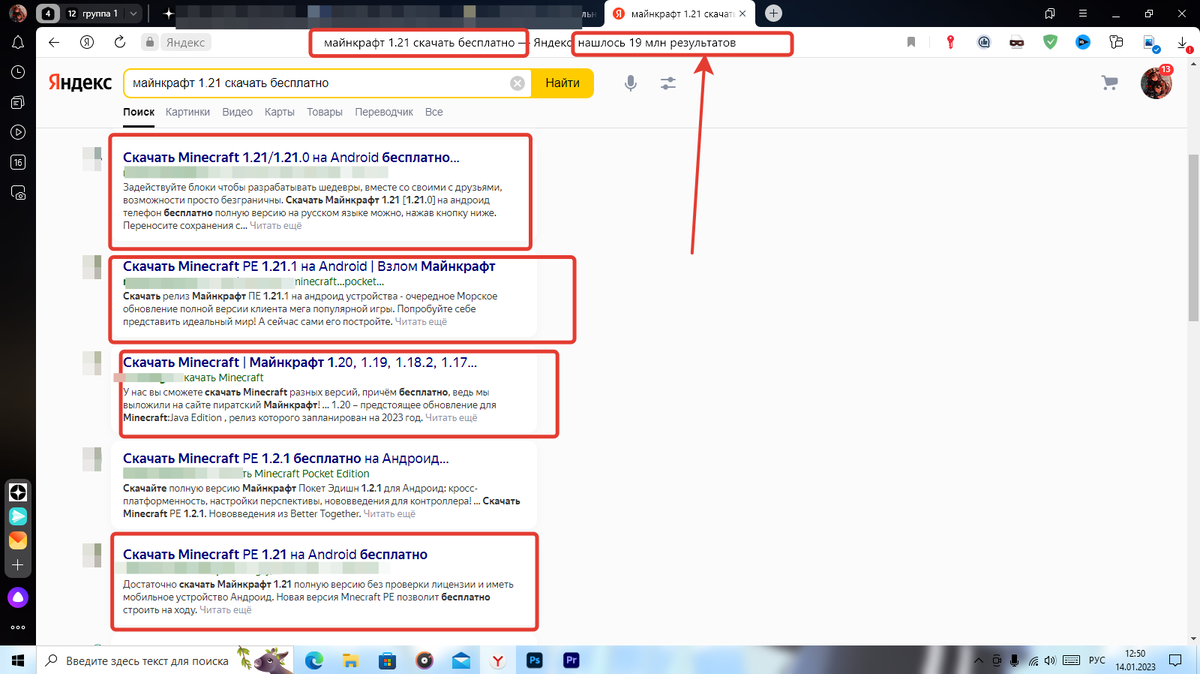
Task: Select the active майнкрафт 1.21 browser tab
Action: 680,14
